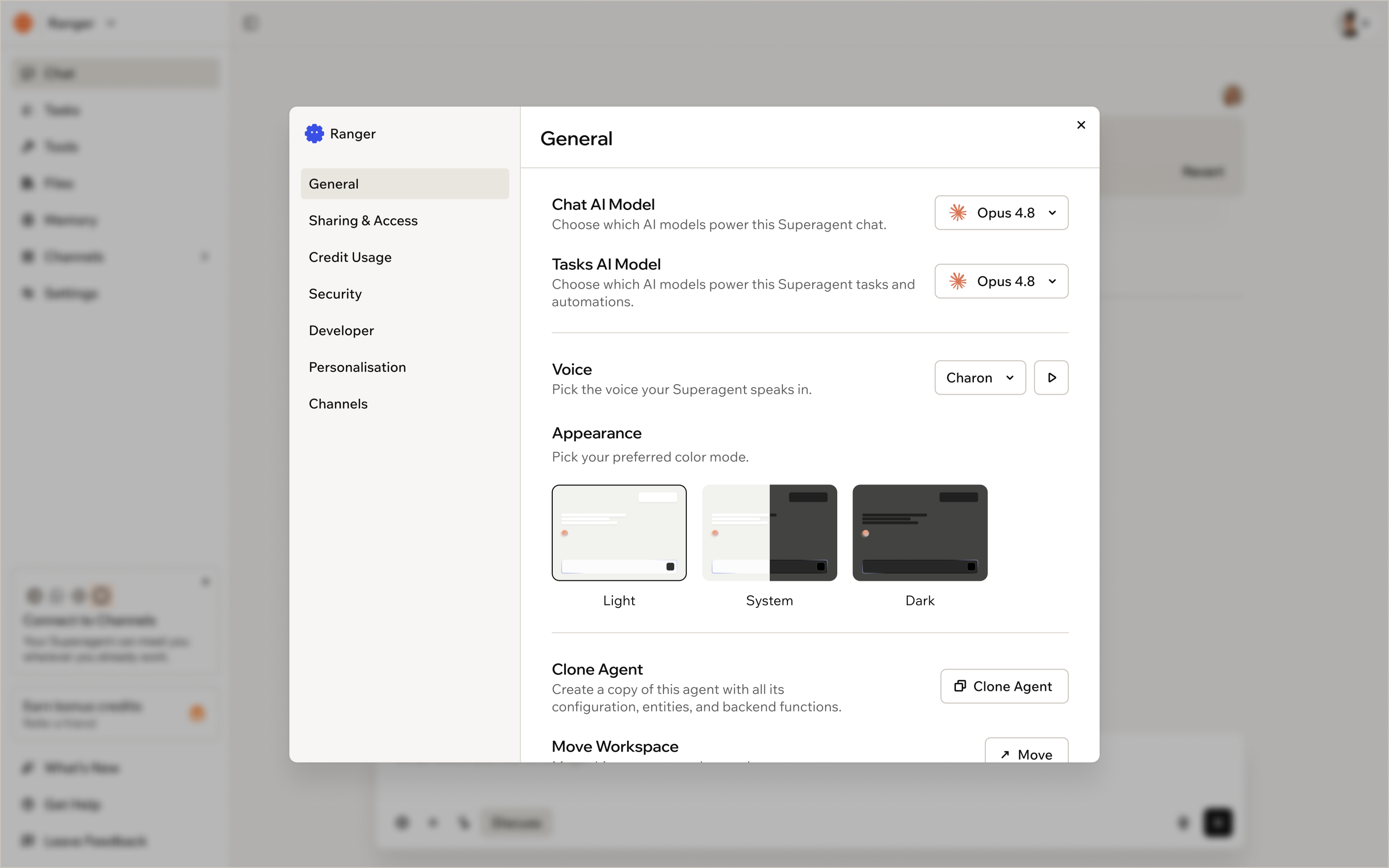Click the Move Workspace heading

click(615, 746)
